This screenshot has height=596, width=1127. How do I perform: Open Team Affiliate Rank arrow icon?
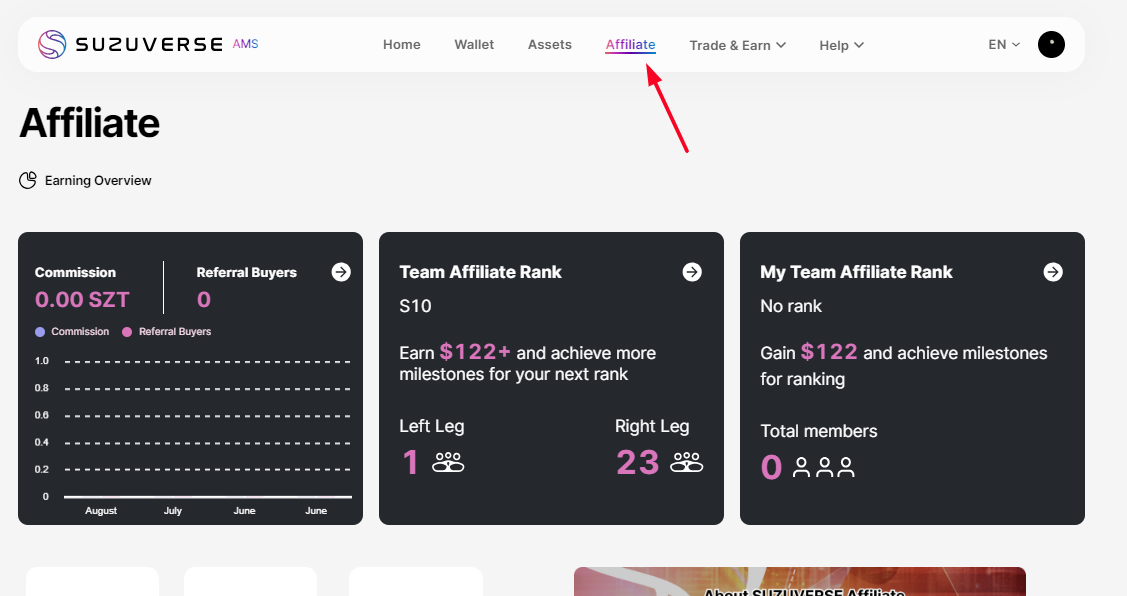tap(692, 272)
